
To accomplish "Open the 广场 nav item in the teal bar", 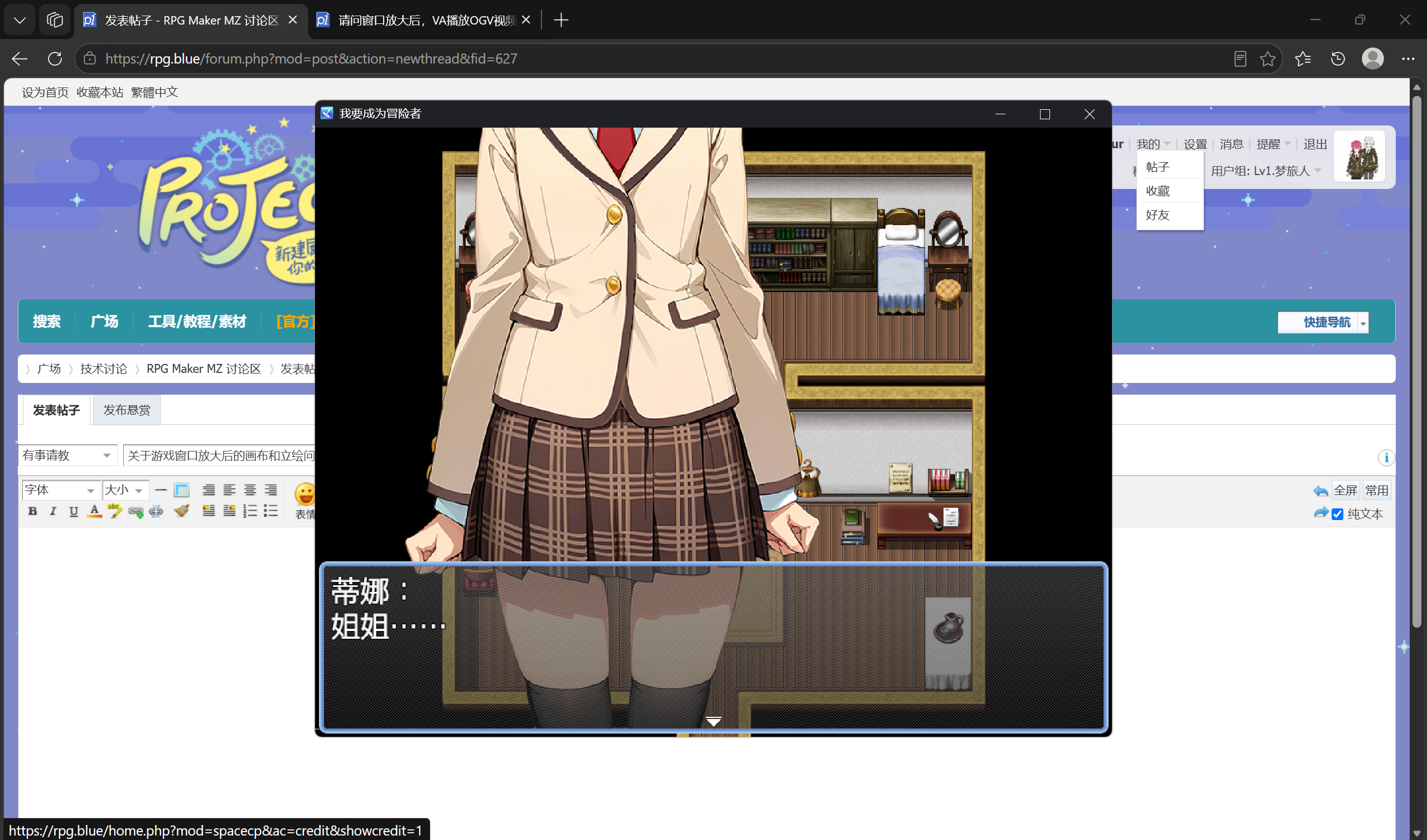I will coord(104,322).
